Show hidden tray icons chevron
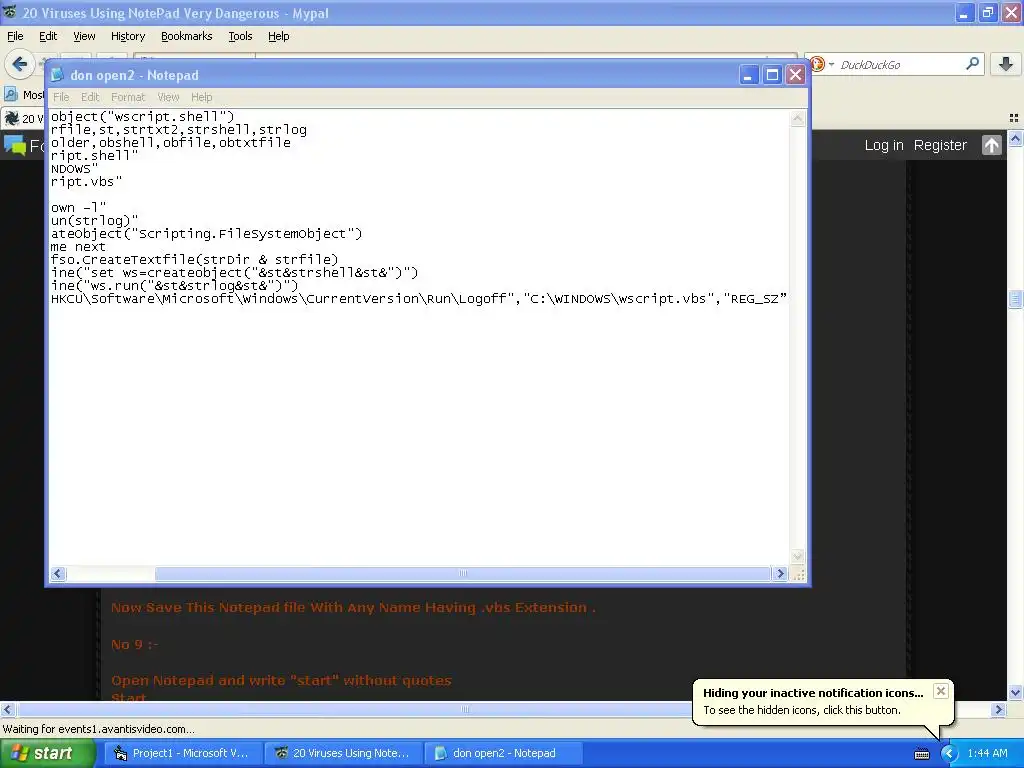Screen dimensions: 1024x768 tap(949, 754)
